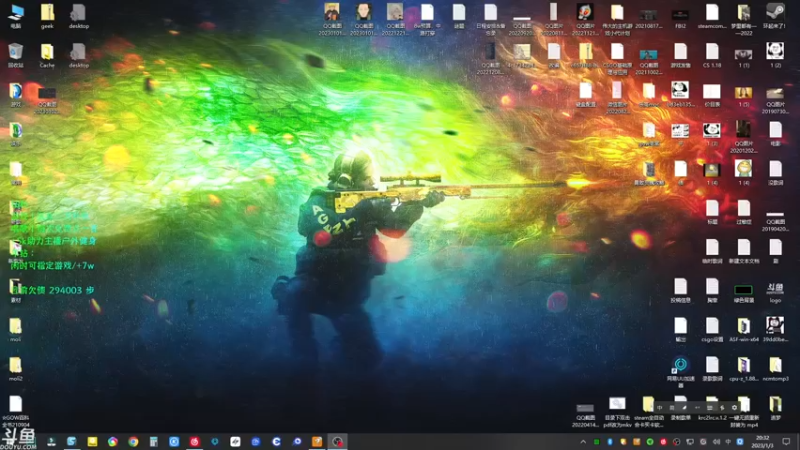Select the 价目表 file
This screenshot has height=450, width=800.
(712, 95)
